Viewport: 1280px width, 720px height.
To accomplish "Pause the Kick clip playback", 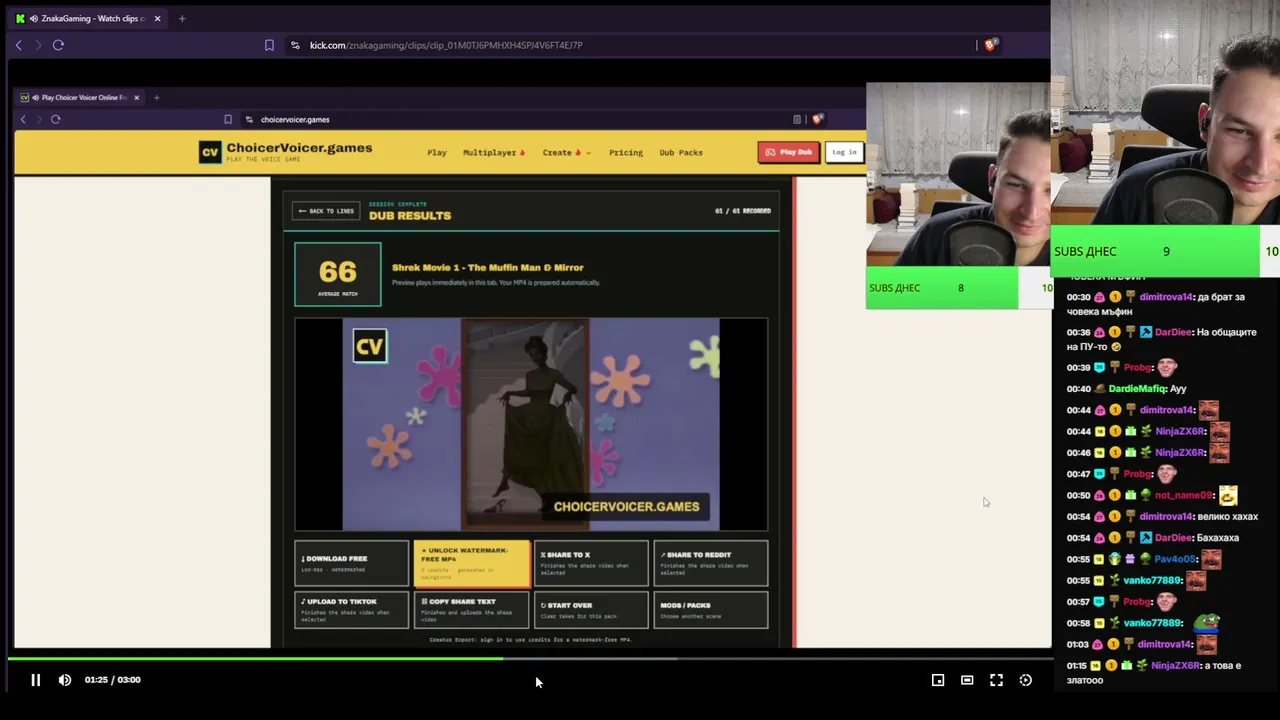I will coord(35,680).
